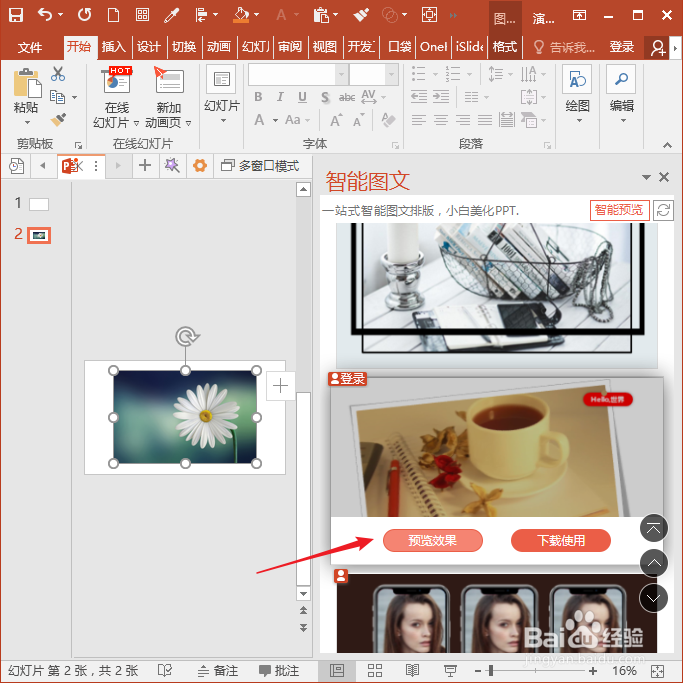
Task: Click the slide layout icon in ribbon
Action: (x=221, y=79)
